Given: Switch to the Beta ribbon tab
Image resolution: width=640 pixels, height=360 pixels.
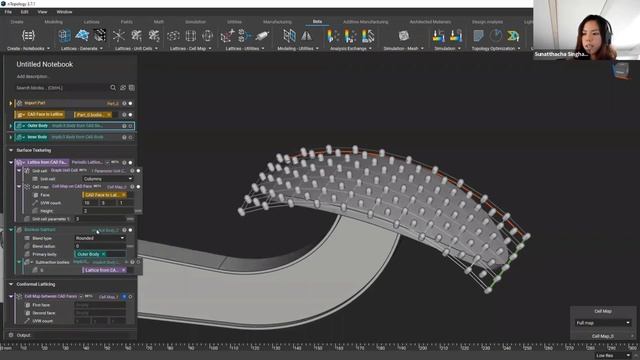Looking at the screenshot, I should pyautogui.click(x=317, y=22).
